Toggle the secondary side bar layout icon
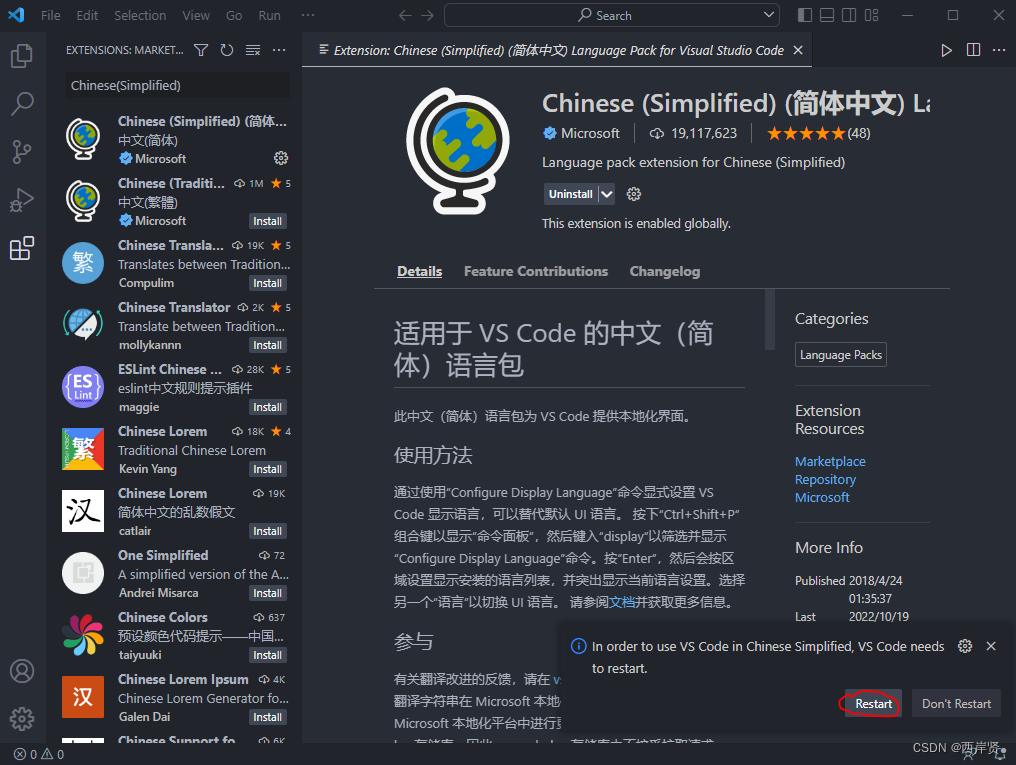1016x765 pixels. tap(849, 16)
